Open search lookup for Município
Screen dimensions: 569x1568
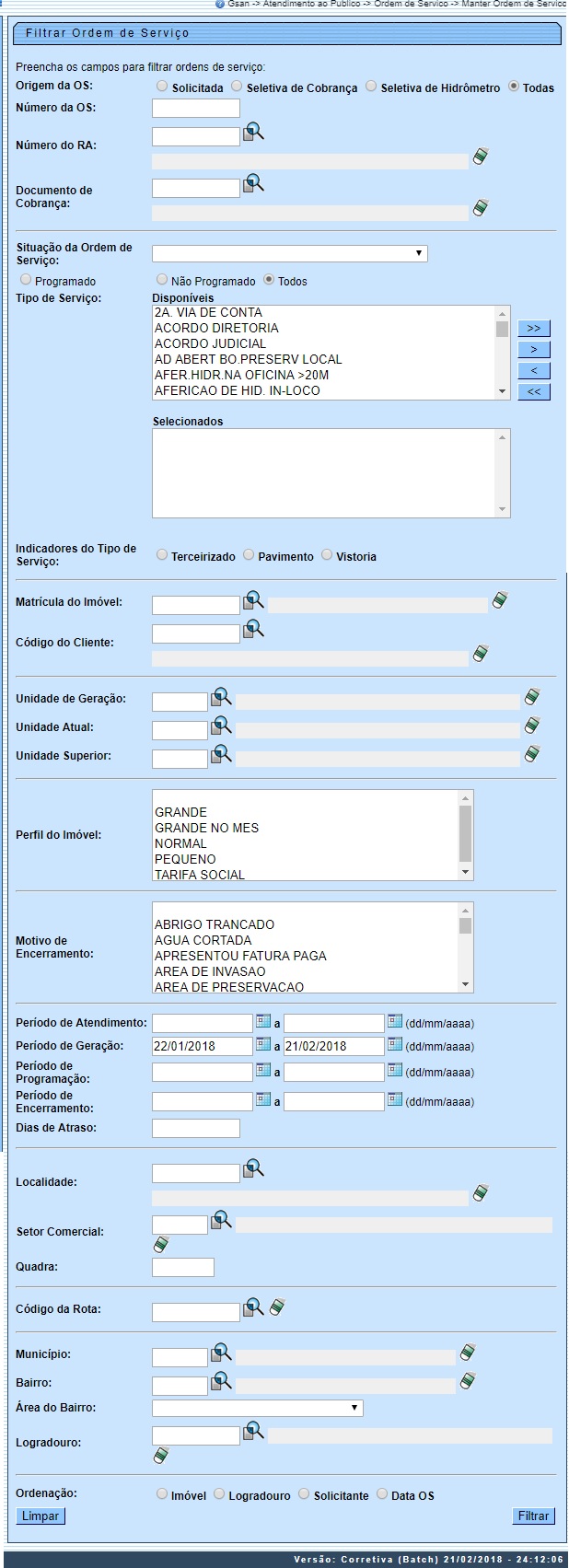coord(221,1353)
